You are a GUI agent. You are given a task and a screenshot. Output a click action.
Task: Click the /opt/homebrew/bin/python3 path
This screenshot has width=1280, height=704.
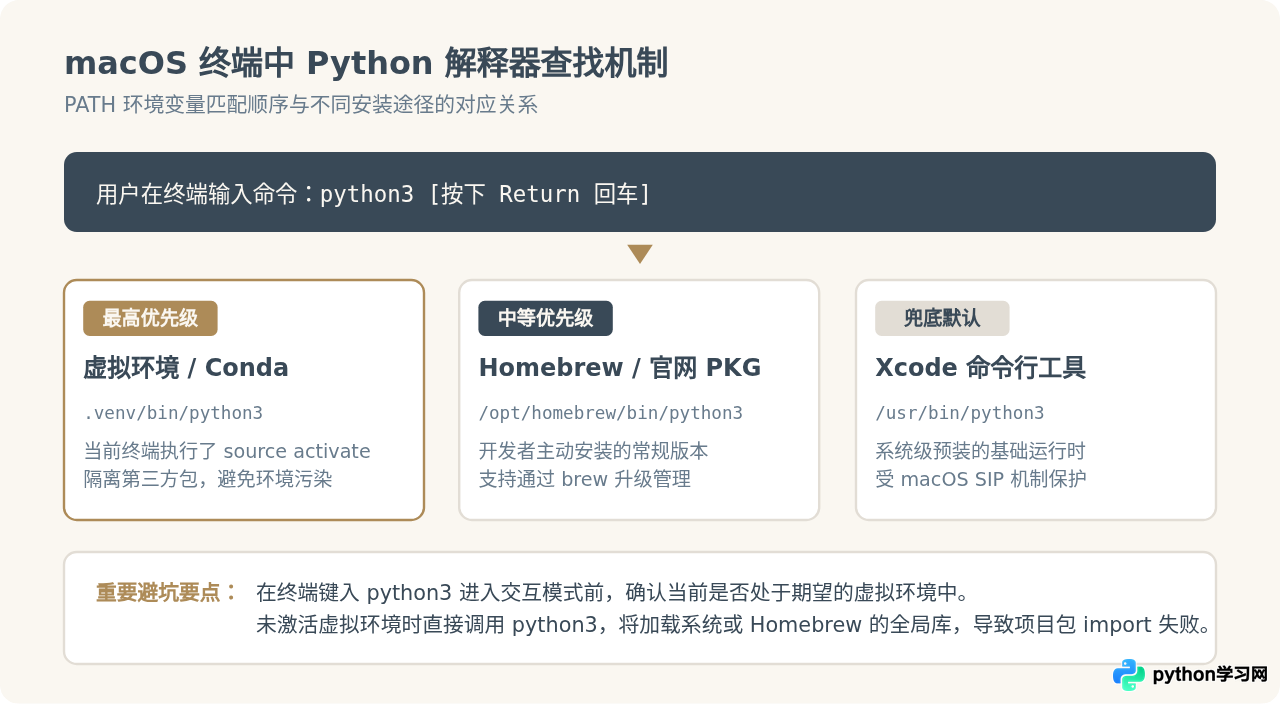(x=611, y=413)
